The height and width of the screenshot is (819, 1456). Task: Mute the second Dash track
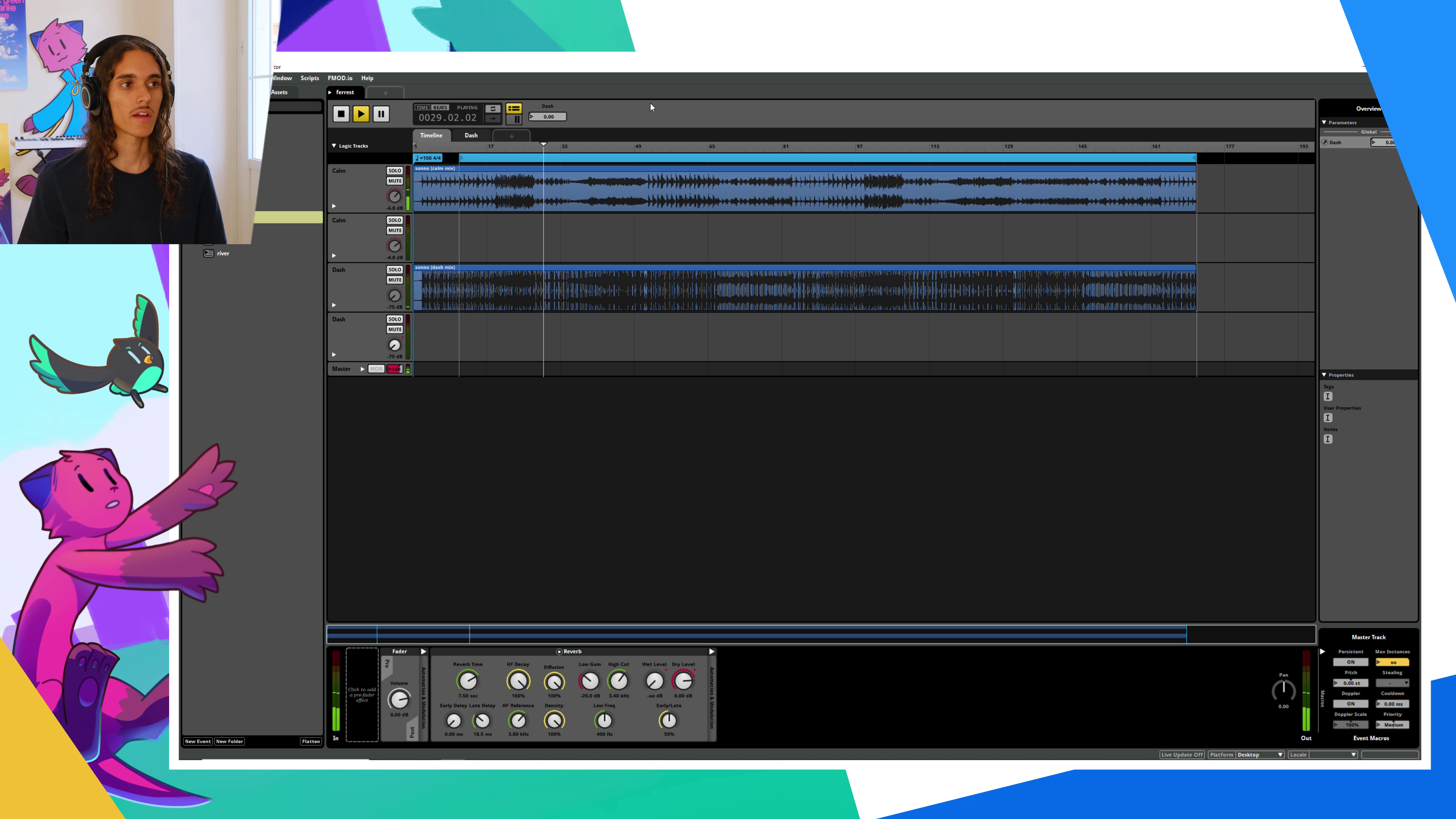pyautogui.click(x=394, y=329)
